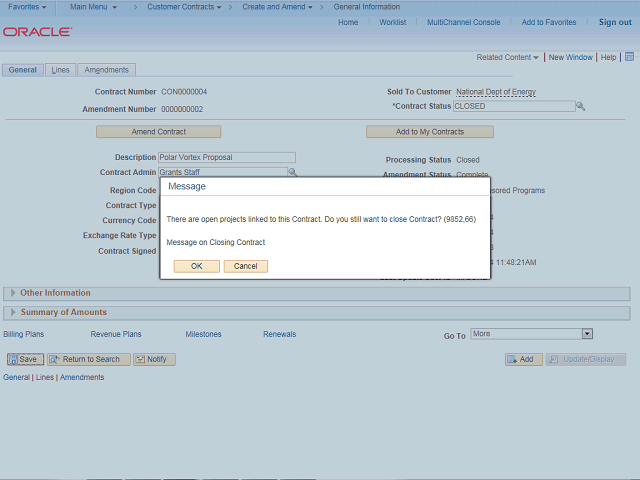The image size is (640, 480).
Task: Open the Home link
Action: point(348,22)
